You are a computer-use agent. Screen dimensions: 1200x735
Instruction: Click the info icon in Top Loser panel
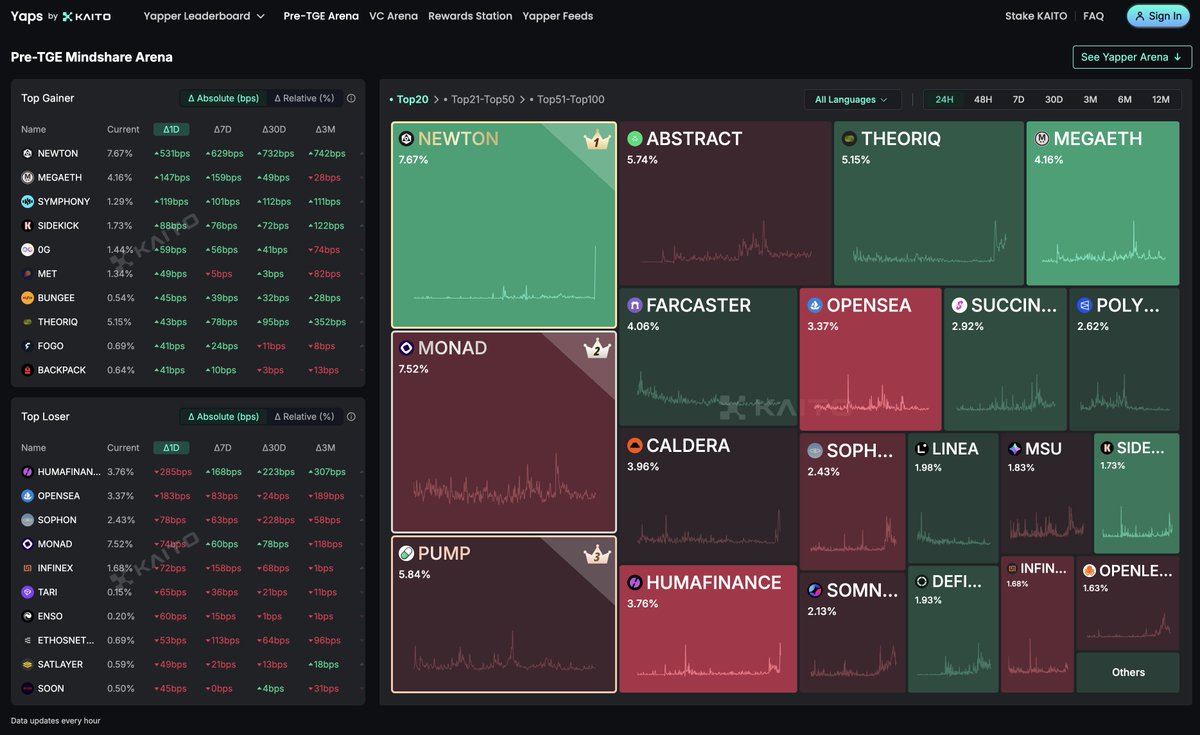pos(351,417)
